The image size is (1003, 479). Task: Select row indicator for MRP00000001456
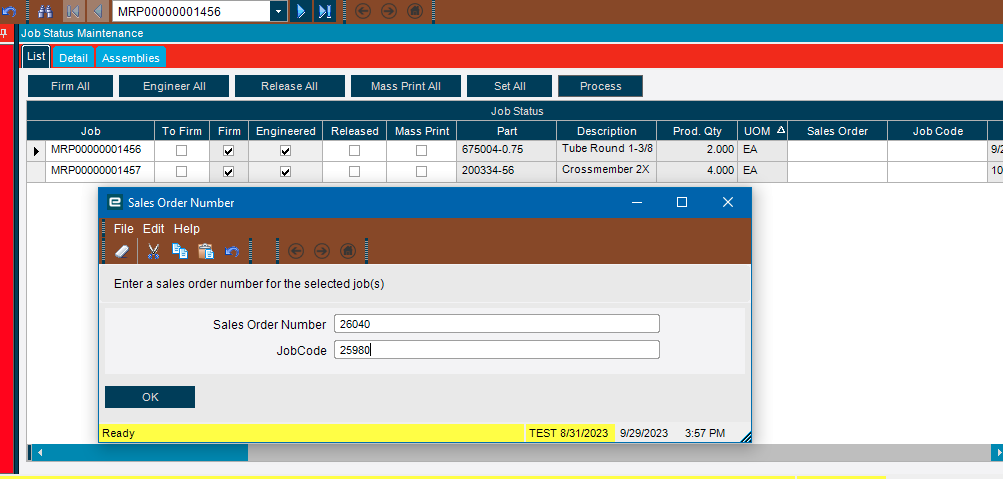tap(36, 151)
